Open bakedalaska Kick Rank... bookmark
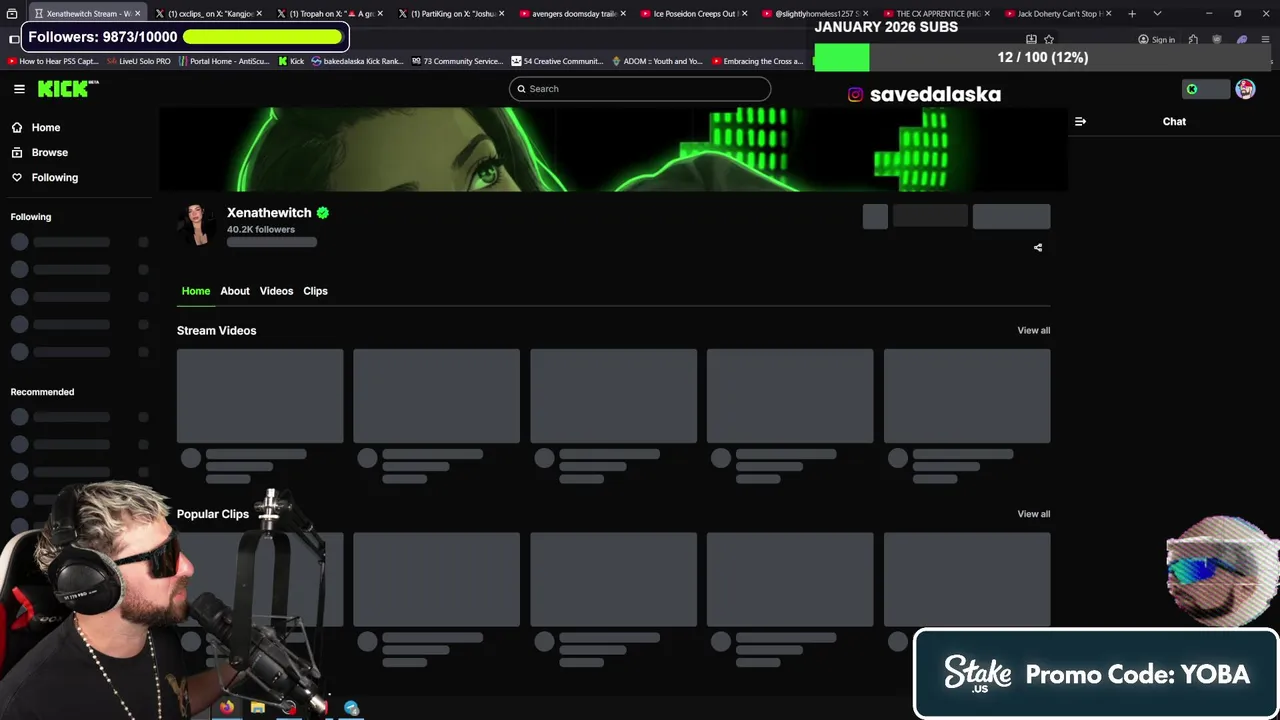The image size is (1280, 720). point(357,61)
